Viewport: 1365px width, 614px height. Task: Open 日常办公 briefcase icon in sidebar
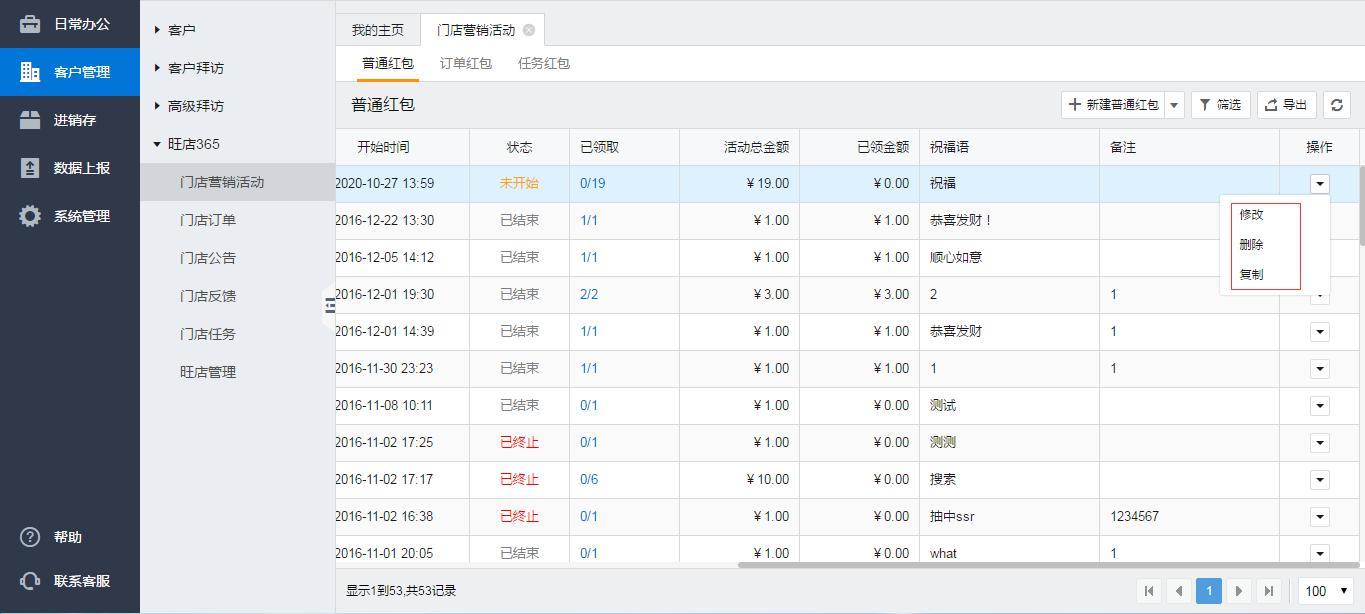[x=30, y=24]
